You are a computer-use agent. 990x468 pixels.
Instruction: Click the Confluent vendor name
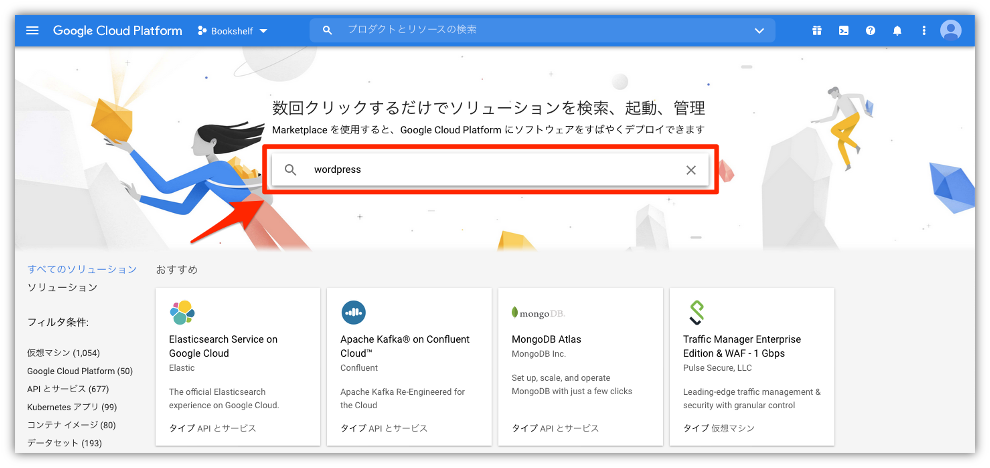[359, 368]
